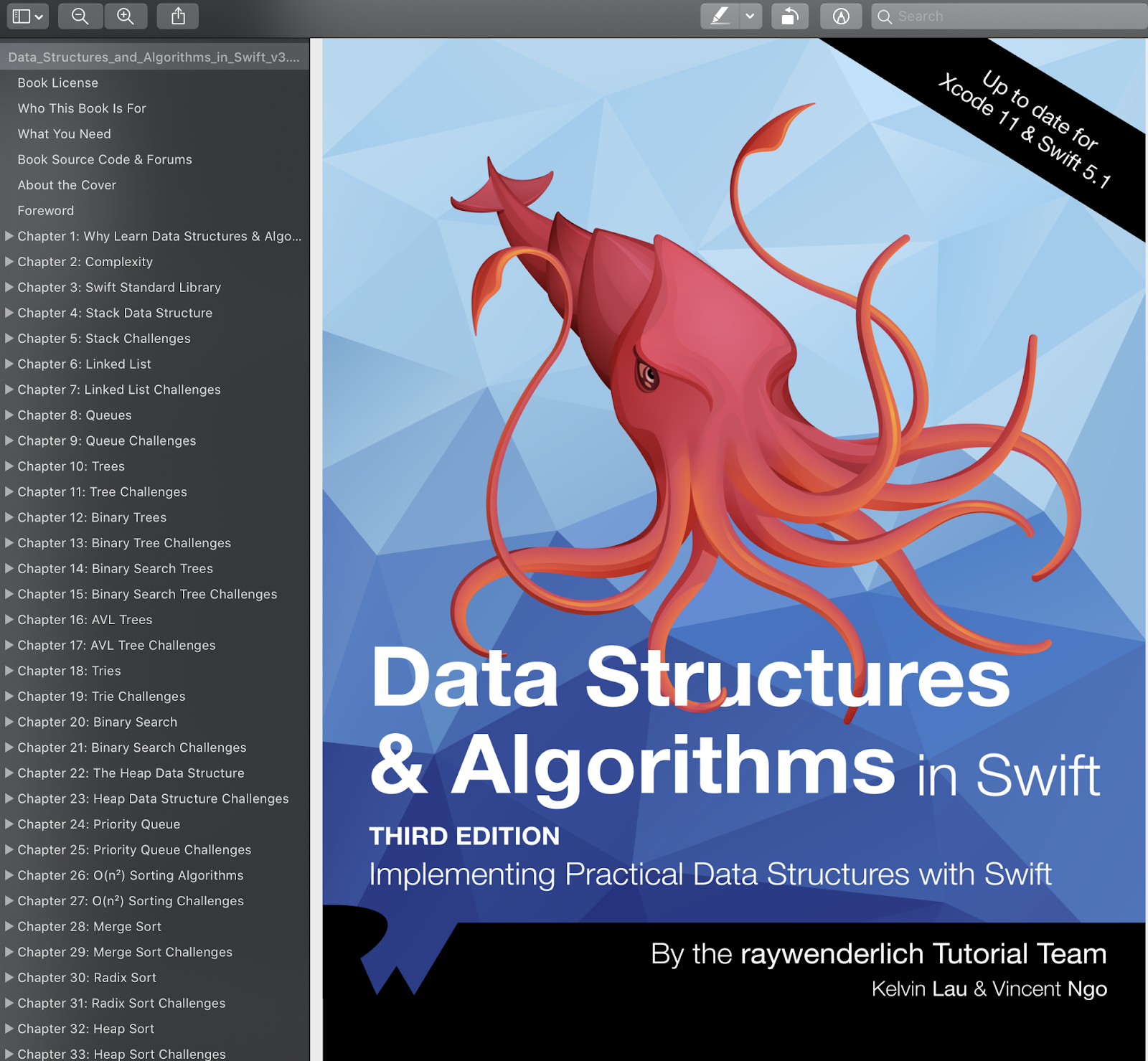Expand Chapter 24: Priority Queue triangle

pyautogui.click(x=9, y=824)
